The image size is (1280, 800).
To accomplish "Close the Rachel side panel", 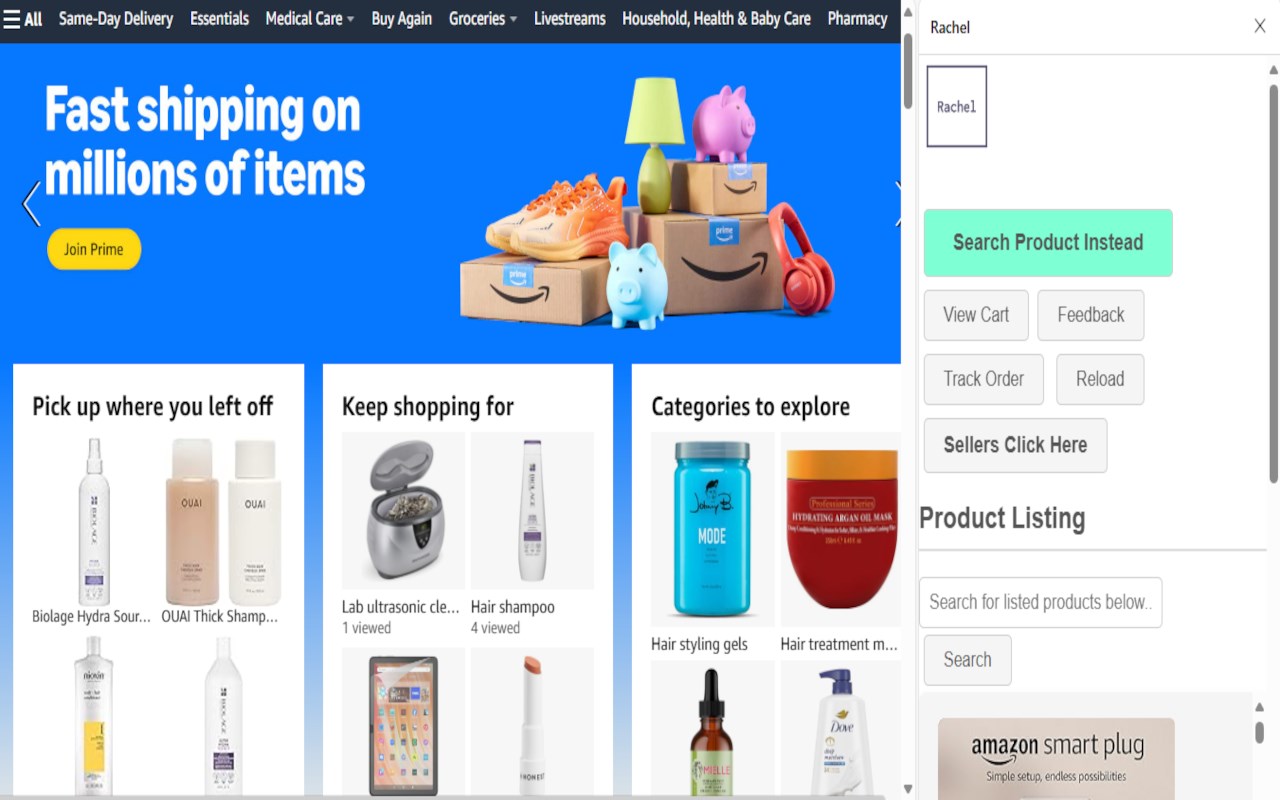I will pos(1260,26).
